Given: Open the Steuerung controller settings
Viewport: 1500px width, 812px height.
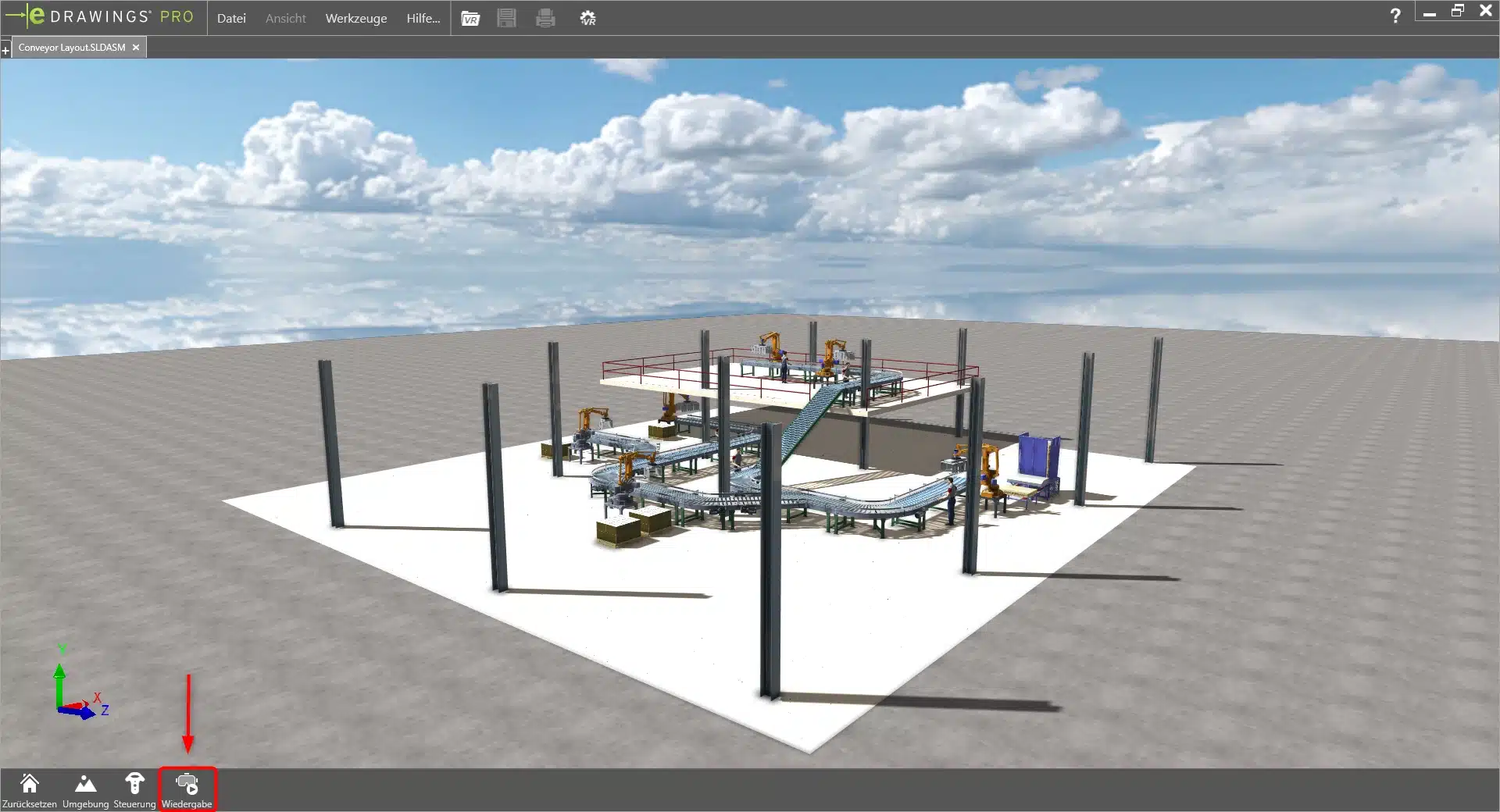Looking at the screenshot, I should pyautogui.click(x=134, y=784).
